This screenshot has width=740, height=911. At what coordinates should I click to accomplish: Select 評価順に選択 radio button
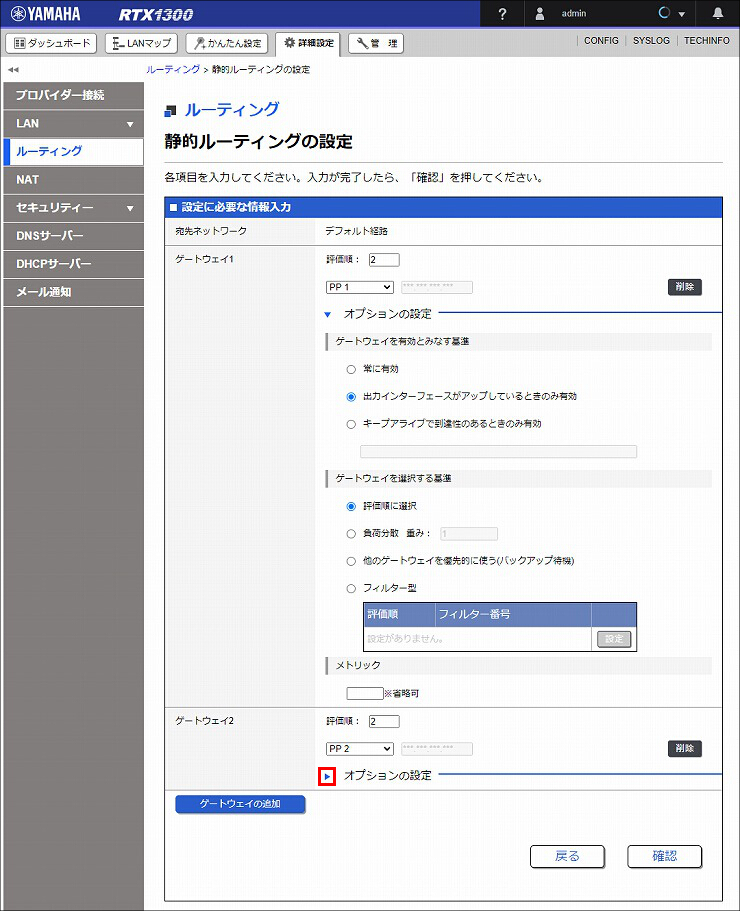(351, 507)
